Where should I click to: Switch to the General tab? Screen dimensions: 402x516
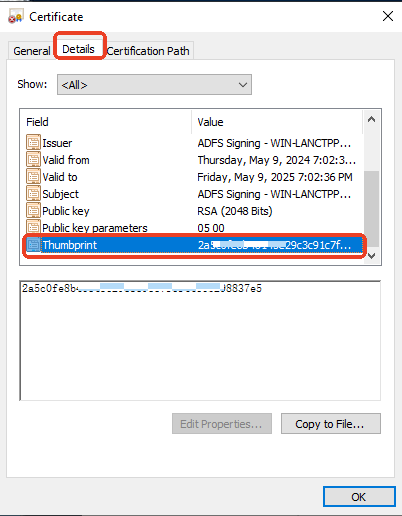(x=32, y=51)
